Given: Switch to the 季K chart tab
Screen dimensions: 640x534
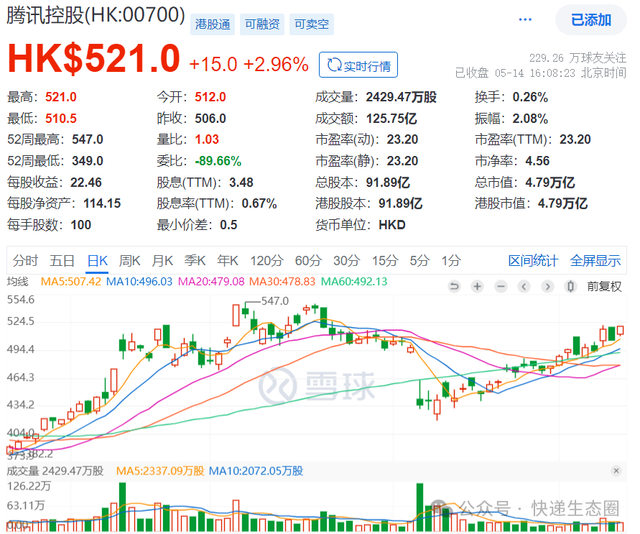Looking at the screenshot, I should [195, 260].
